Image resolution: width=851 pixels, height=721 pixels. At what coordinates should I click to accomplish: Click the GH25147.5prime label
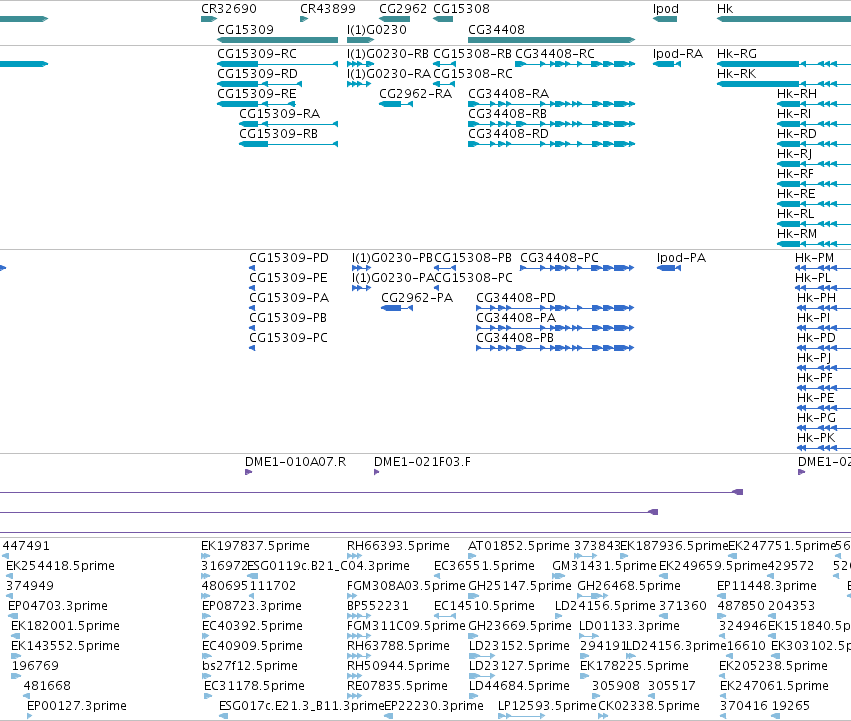point(520,586)
